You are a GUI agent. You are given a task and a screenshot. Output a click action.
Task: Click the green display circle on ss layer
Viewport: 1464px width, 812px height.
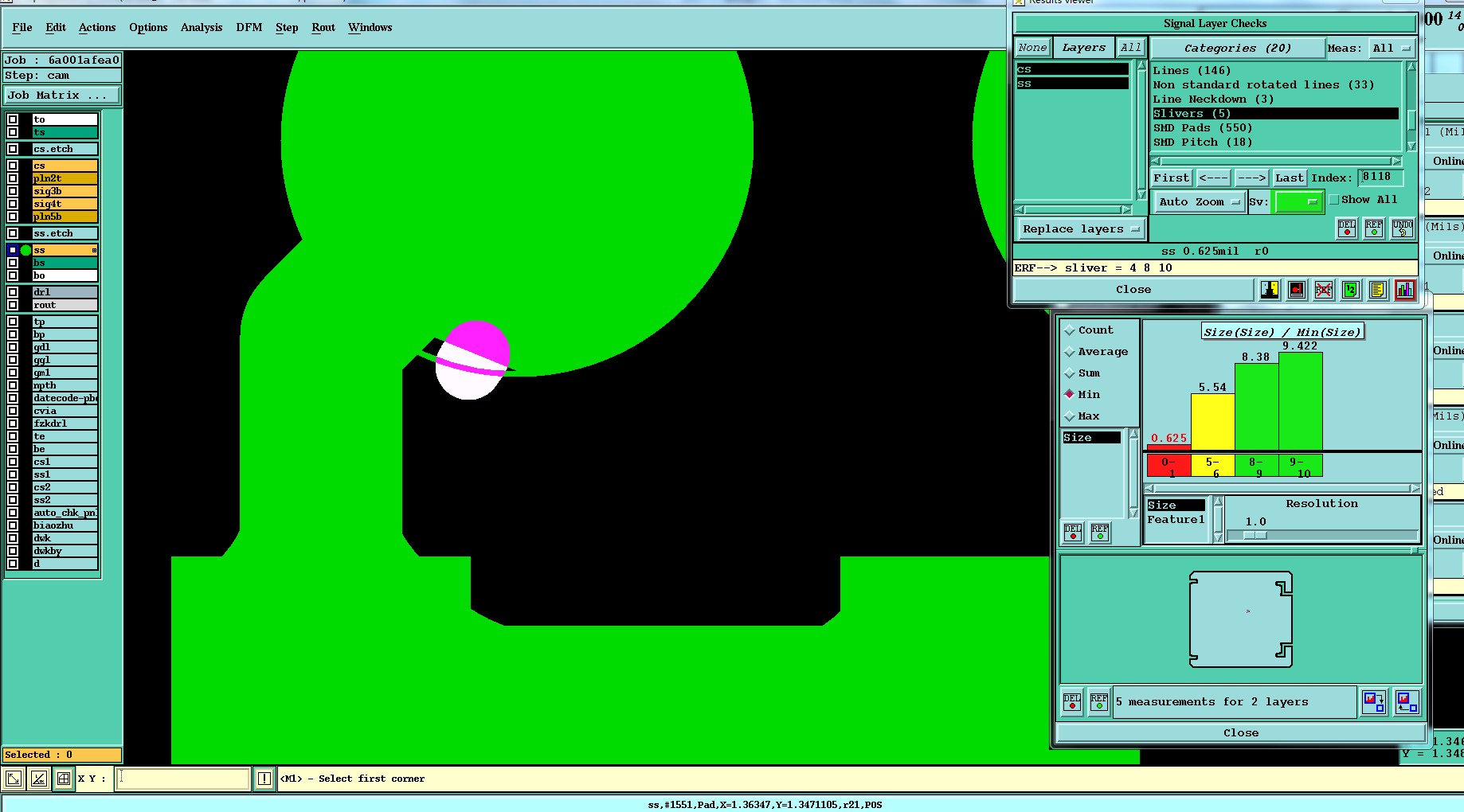click(25, 250)
